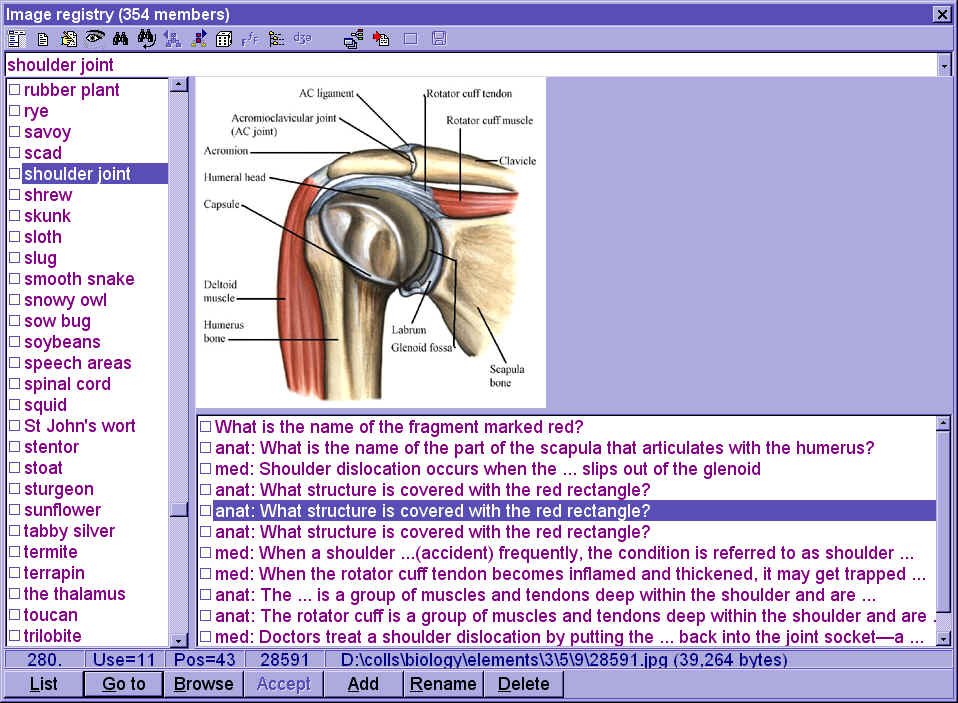The height and width of the screenshot is (703, 958).
Task: Click the Delete button
Action: click(523, 684)
